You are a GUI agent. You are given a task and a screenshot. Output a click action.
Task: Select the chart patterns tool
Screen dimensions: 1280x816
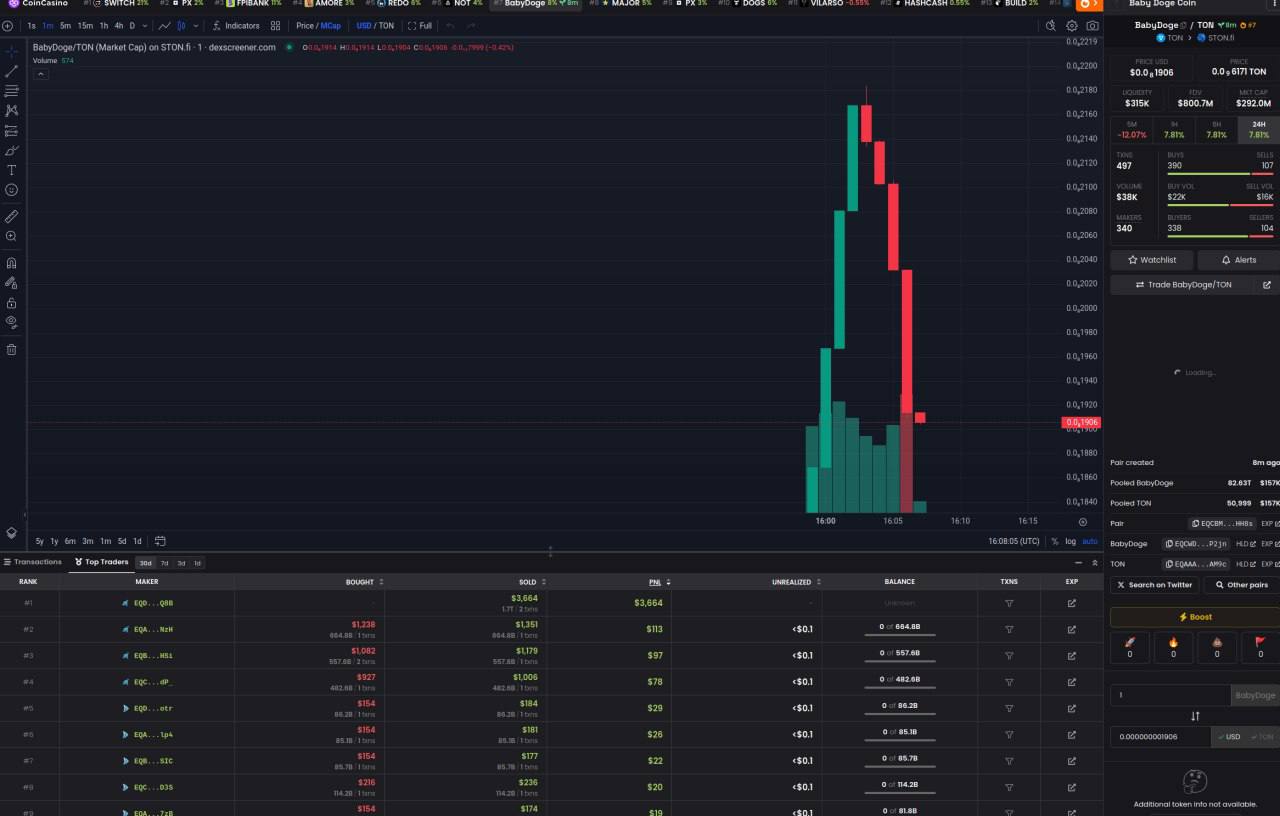click(11, 111)
